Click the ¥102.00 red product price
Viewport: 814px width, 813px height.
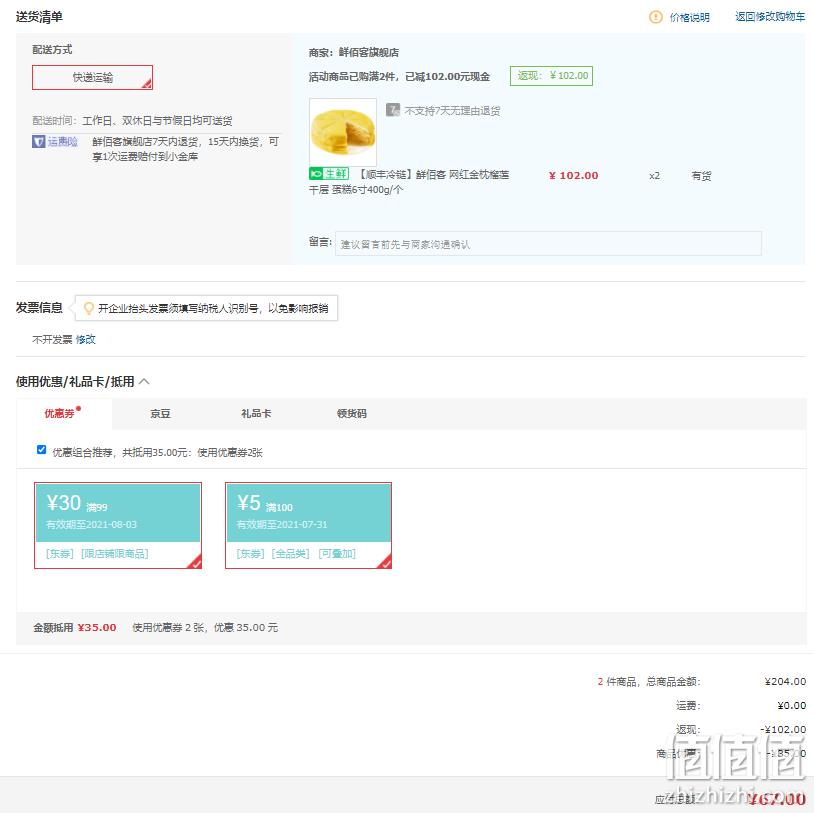tap(574, 175)
